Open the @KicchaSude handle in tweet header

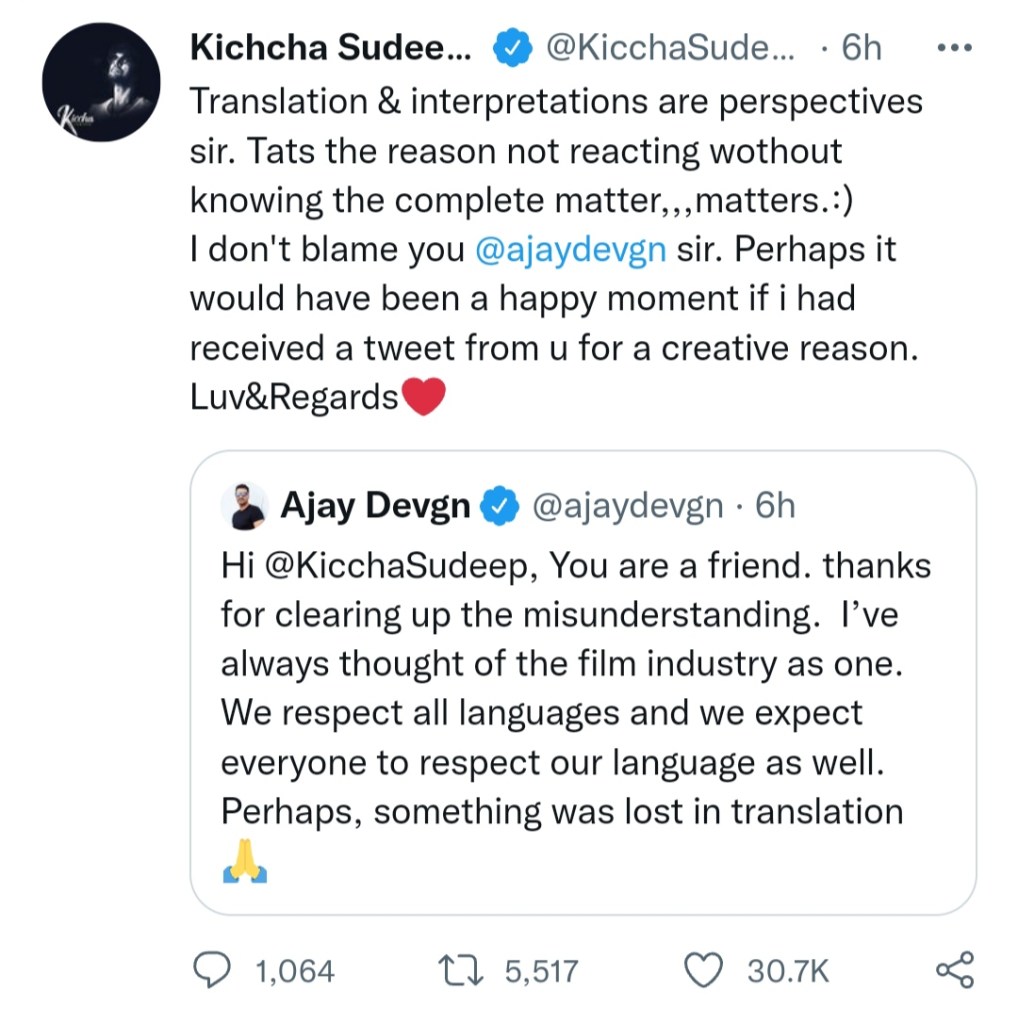[x=670, y=47]
